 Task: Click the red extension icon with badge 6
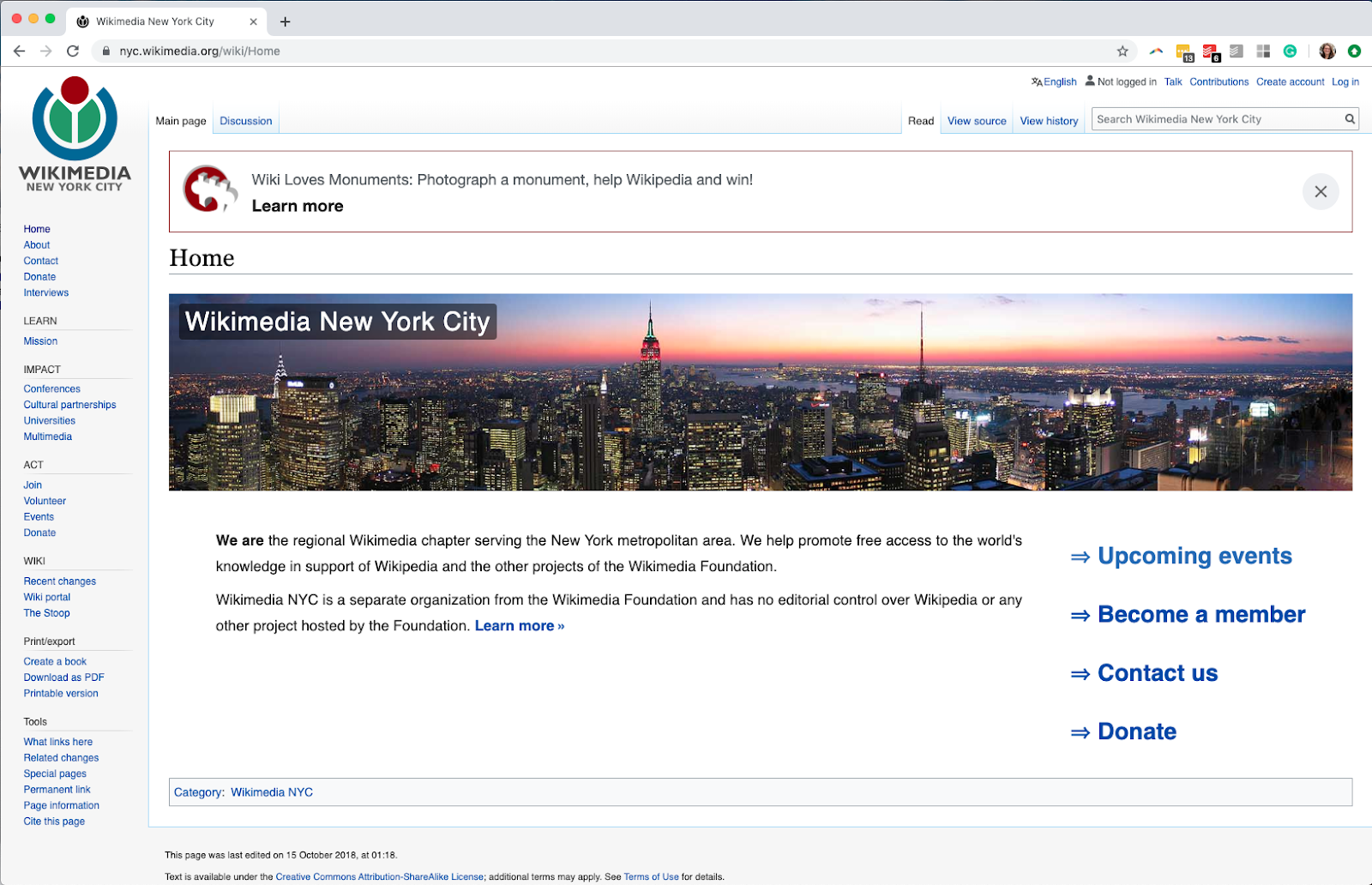tap(1211, 52)
